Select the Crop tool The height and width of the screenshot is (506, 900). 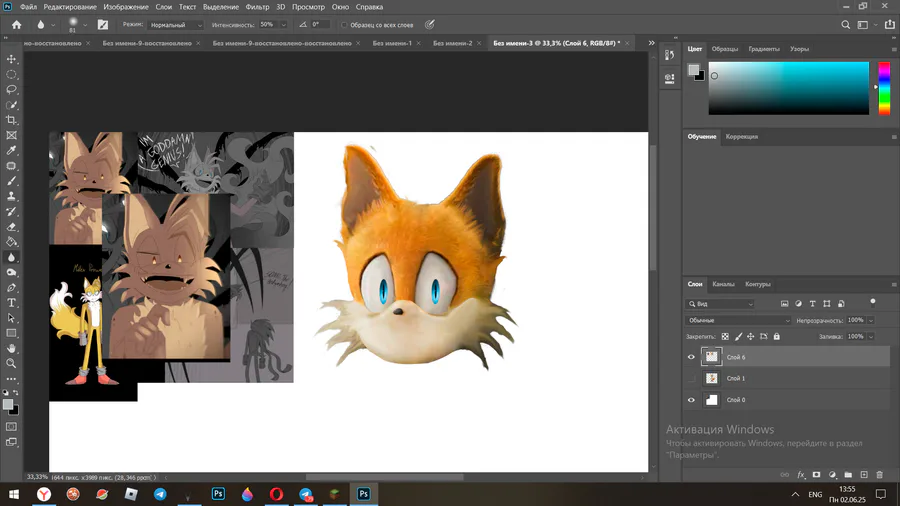[12, 120]
